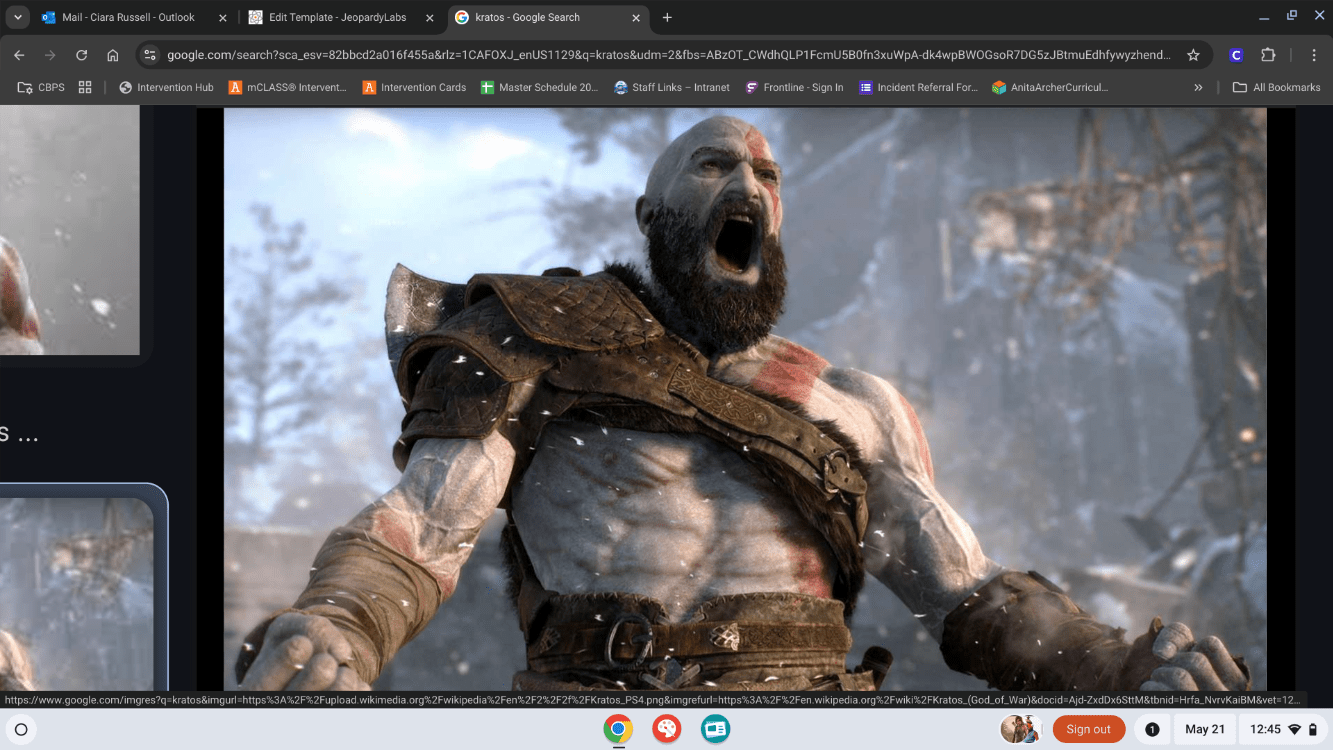Click the Google search URL address bar
Image resolution: width=1333 pixels, height=750 pixels.
[668, 55]
